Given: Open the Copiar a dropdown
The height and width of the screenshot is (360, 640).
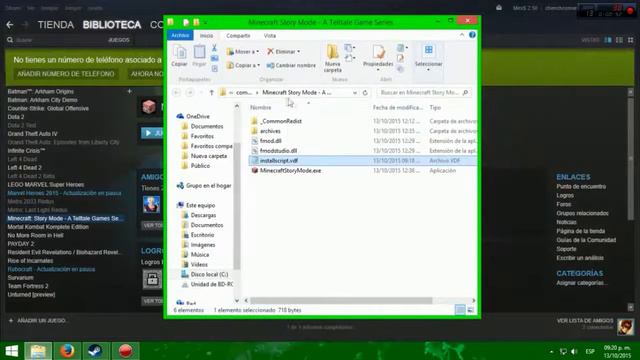Looking at the screenshot, I should tap(242, 65).
